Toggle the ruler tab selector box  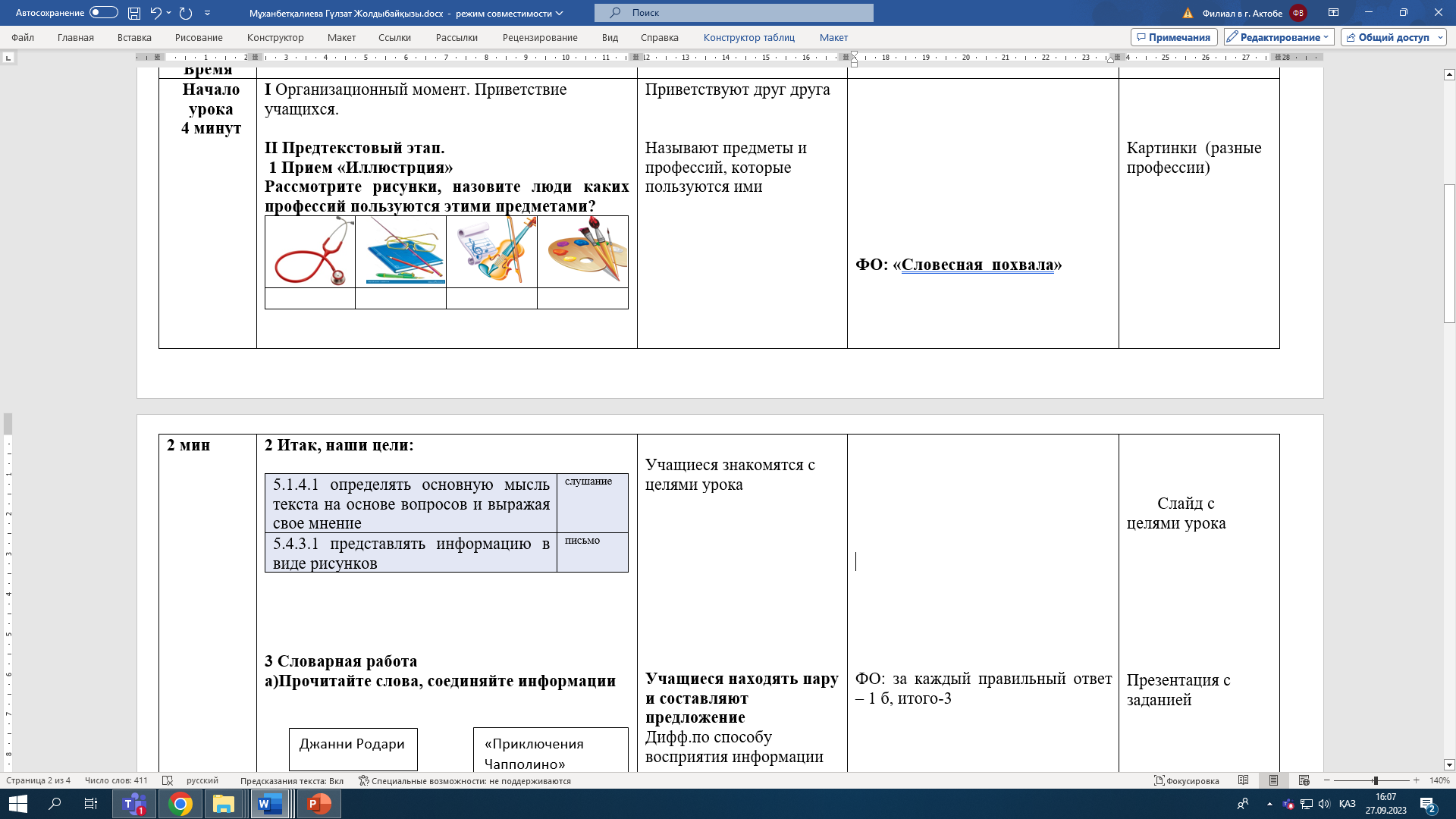[x=8, y=58]
